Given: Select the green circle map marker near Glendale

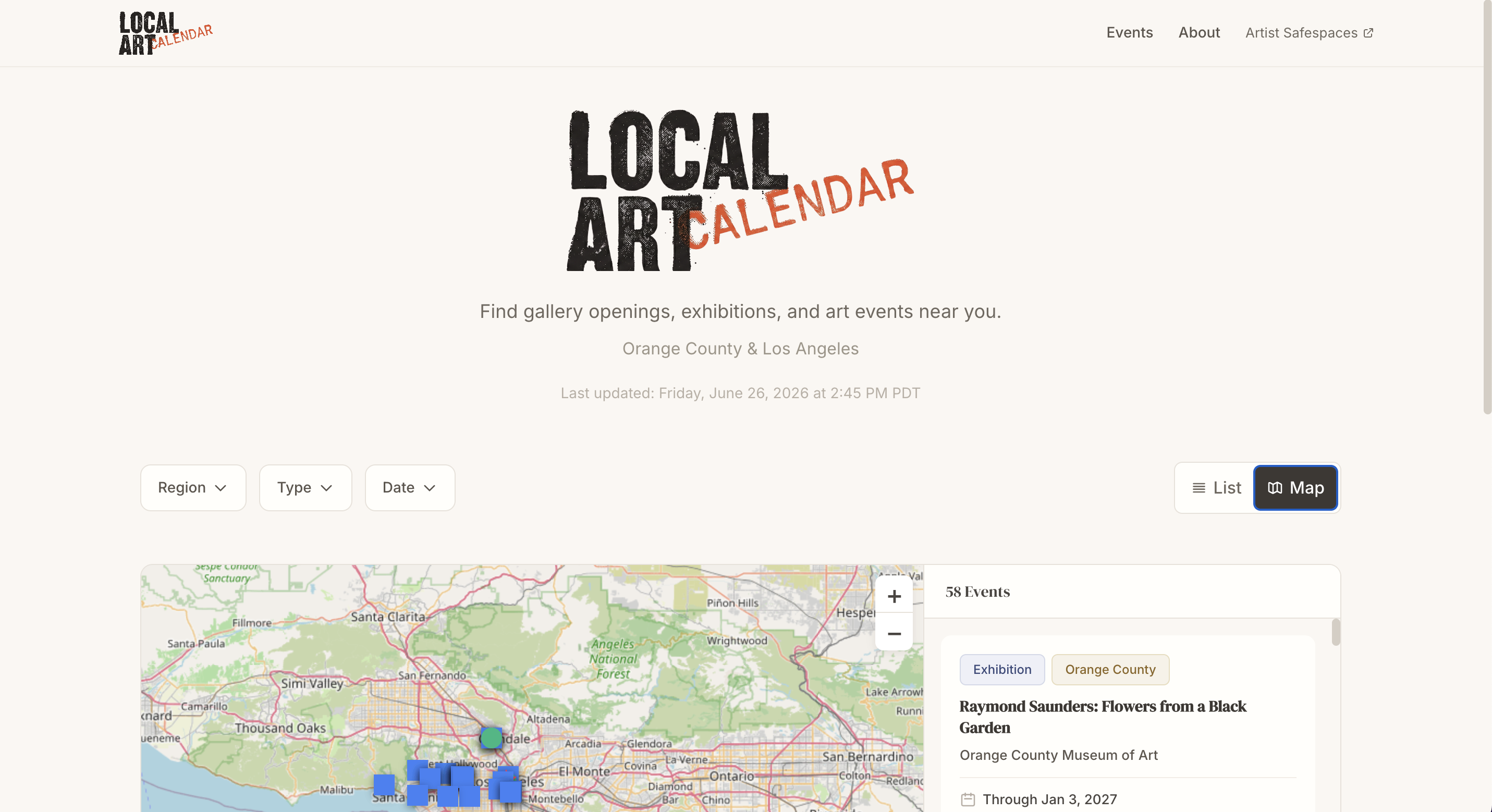Looking at the screenshot, I should (x=491, y=737).
